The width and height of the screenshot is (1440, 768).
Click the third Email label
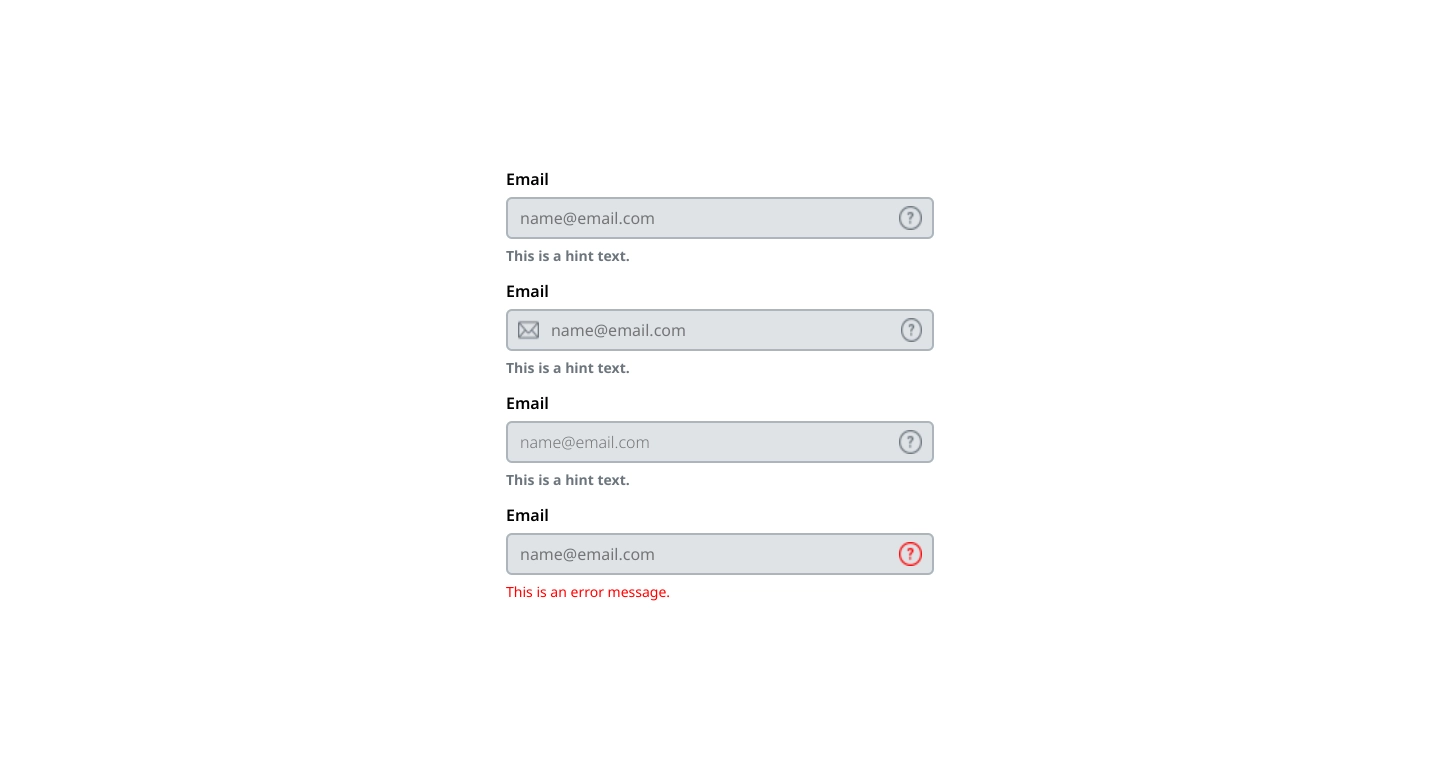tap(527, 403)
